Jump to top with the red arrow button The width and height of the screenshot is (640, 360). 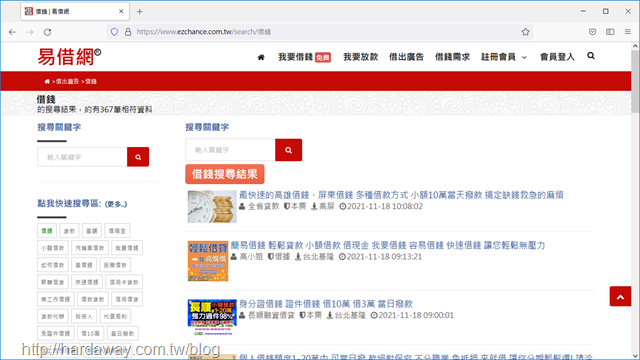point(620,296)
